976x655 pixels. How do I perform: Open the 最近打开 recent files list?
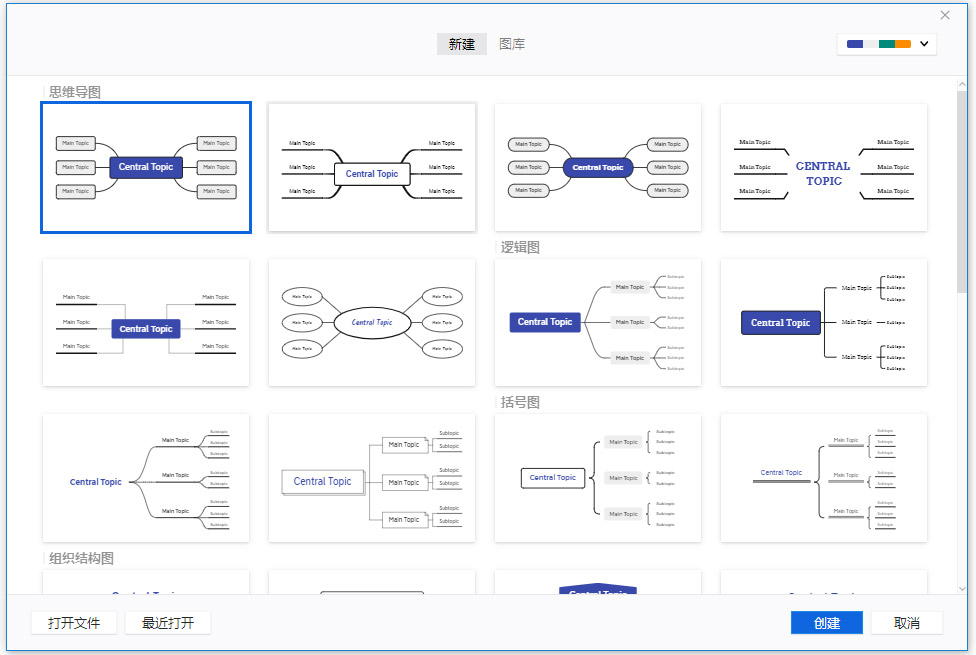168,623
